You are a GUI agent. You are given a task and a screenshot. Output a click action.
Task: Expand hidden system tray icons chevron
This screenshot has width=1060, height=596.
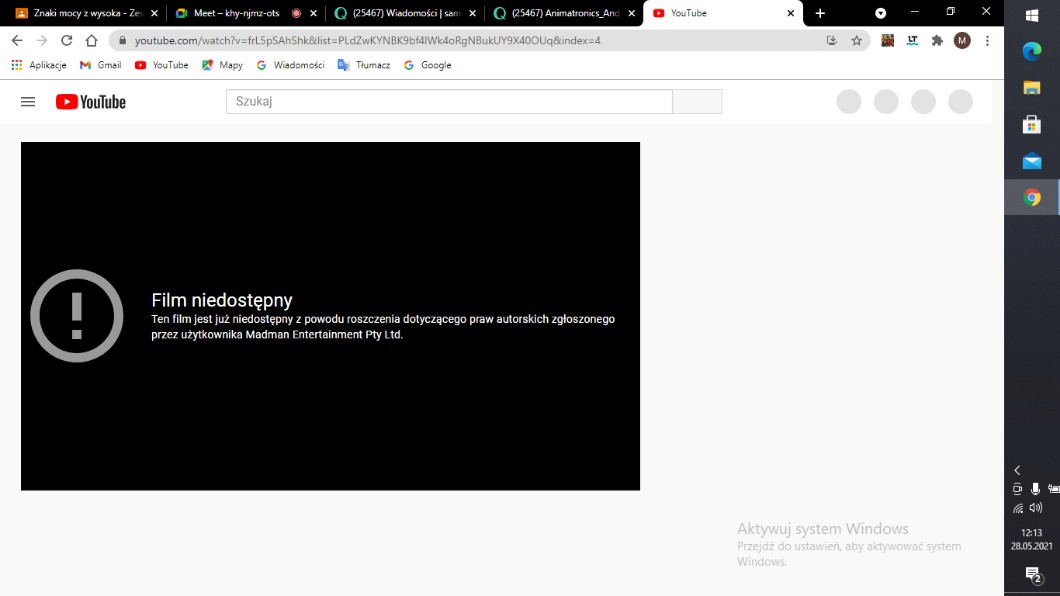click(1018, 470)
